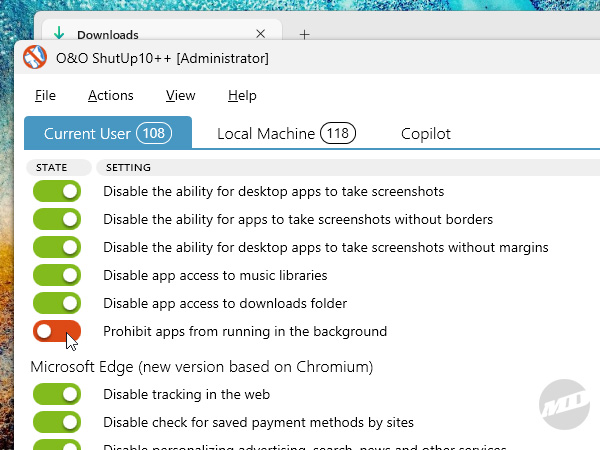Open the File menu
Image resolution: width=600 pixels, height=450 pixels.
point(45,96)
